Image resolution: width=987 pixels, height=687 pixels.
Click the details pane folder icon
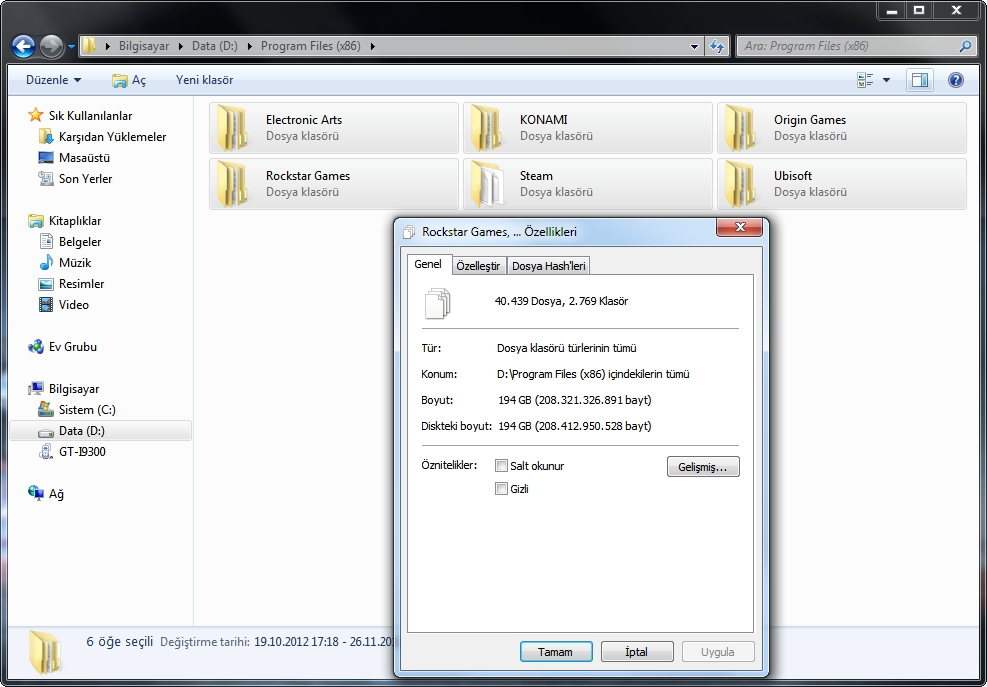[x=45, y=654]
